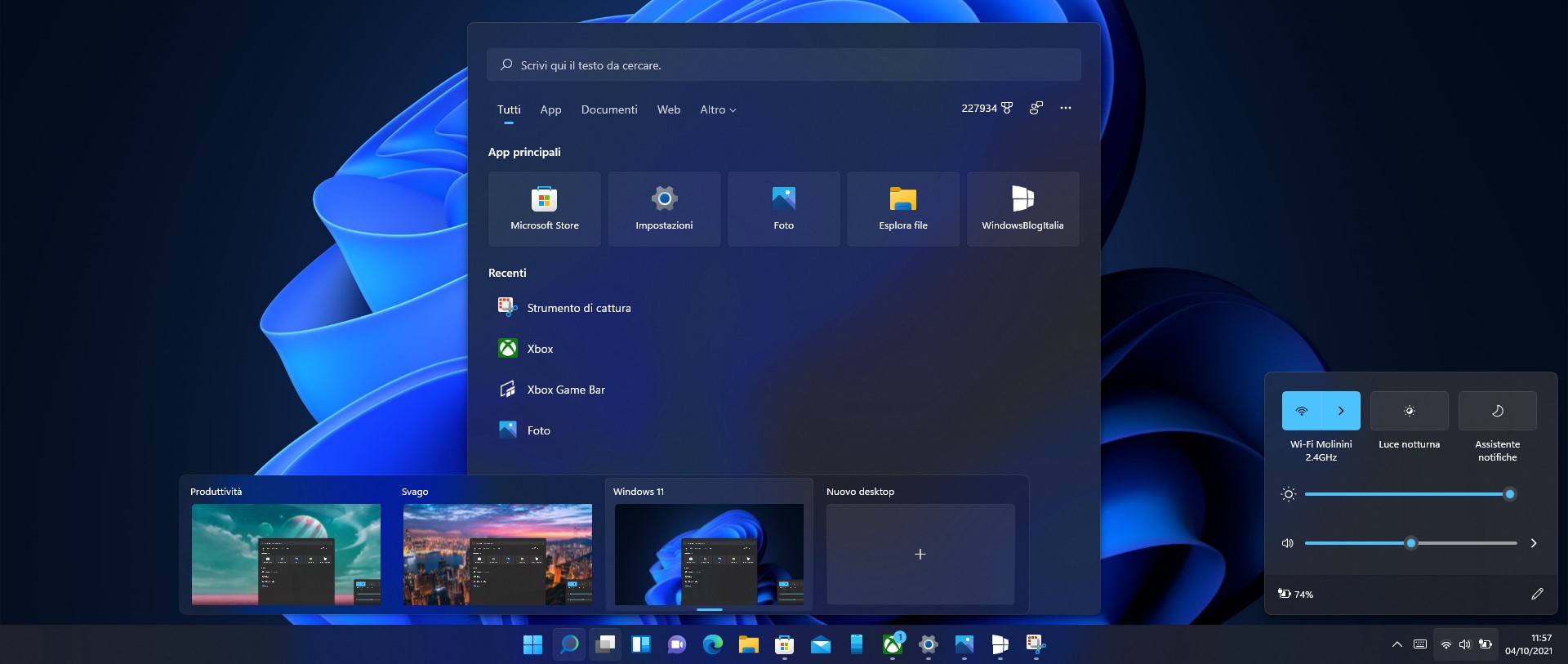Click the battery 74% indicator in quick settings

(x=1296, y=594)
